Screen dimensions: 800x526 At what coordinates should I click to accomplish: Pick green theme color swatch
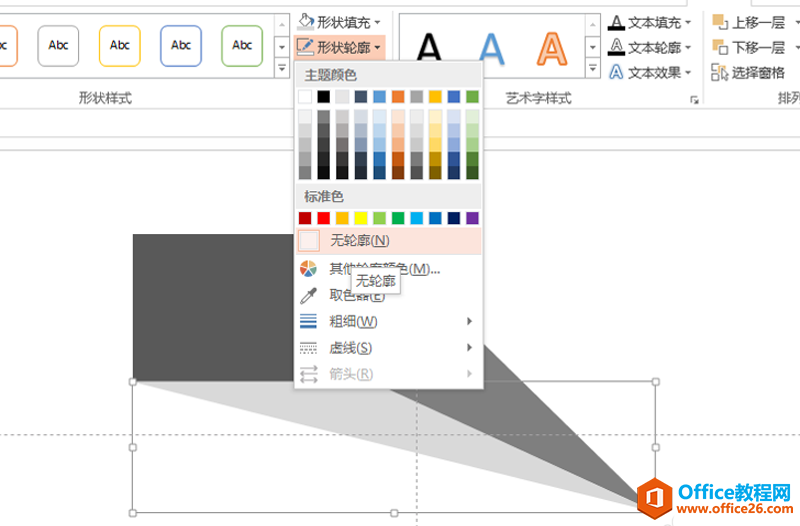[472, 96]
